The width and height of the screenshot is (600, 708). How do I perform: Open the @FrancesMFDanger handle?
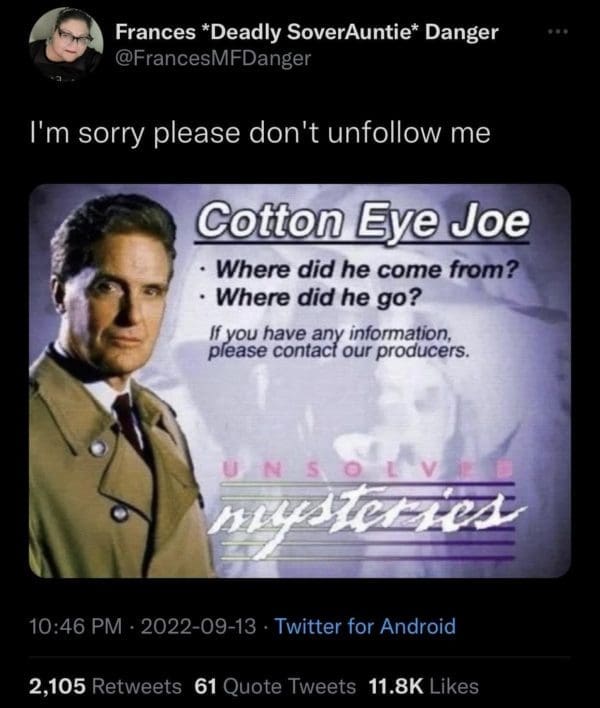pos(213,58)
